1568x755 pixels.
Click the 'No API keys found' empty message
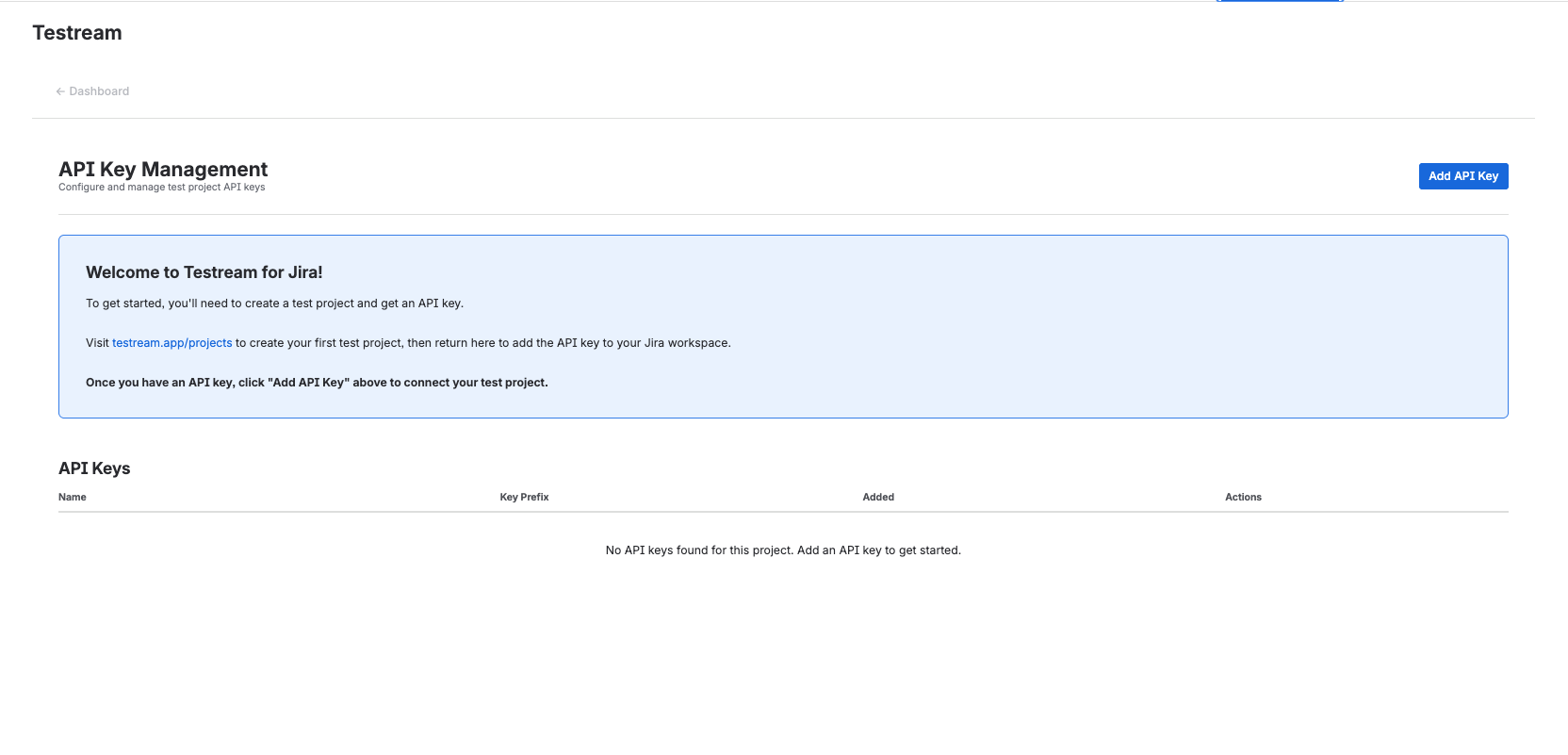(783, 550)
